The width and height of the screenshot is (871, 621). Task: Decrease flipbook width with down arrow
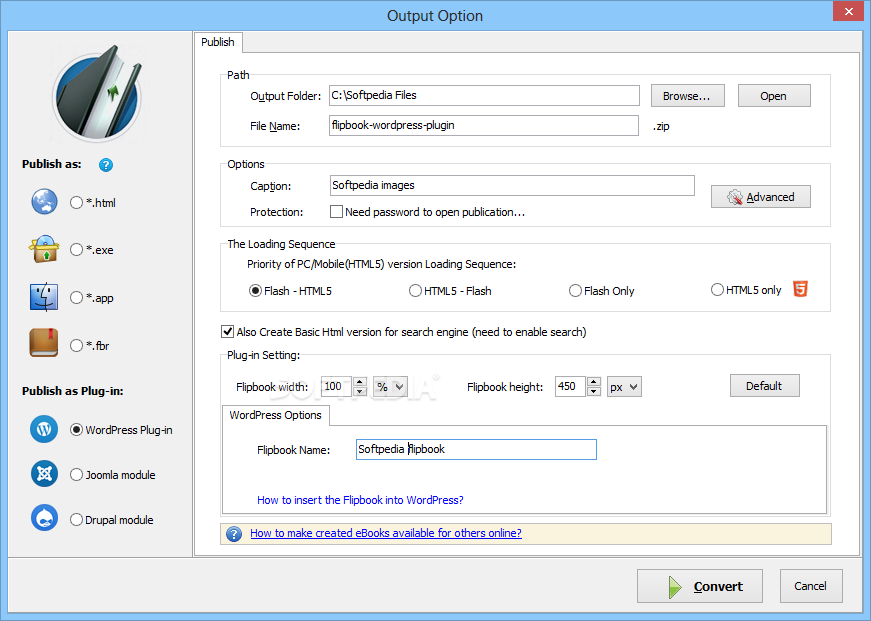[360, 392]
